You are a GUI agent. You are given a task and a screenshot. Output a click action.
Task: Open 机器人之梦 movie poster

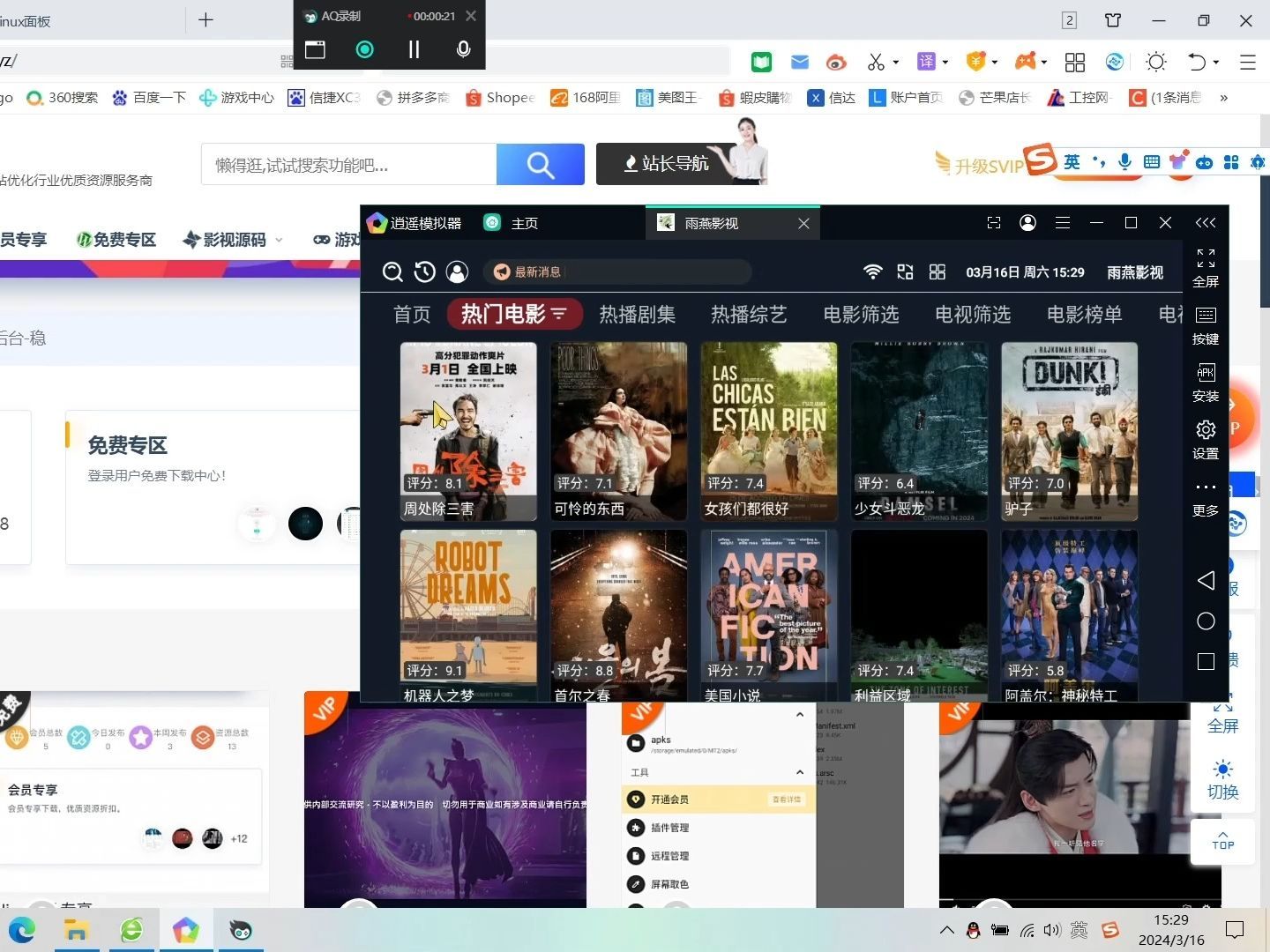[468, 615]
